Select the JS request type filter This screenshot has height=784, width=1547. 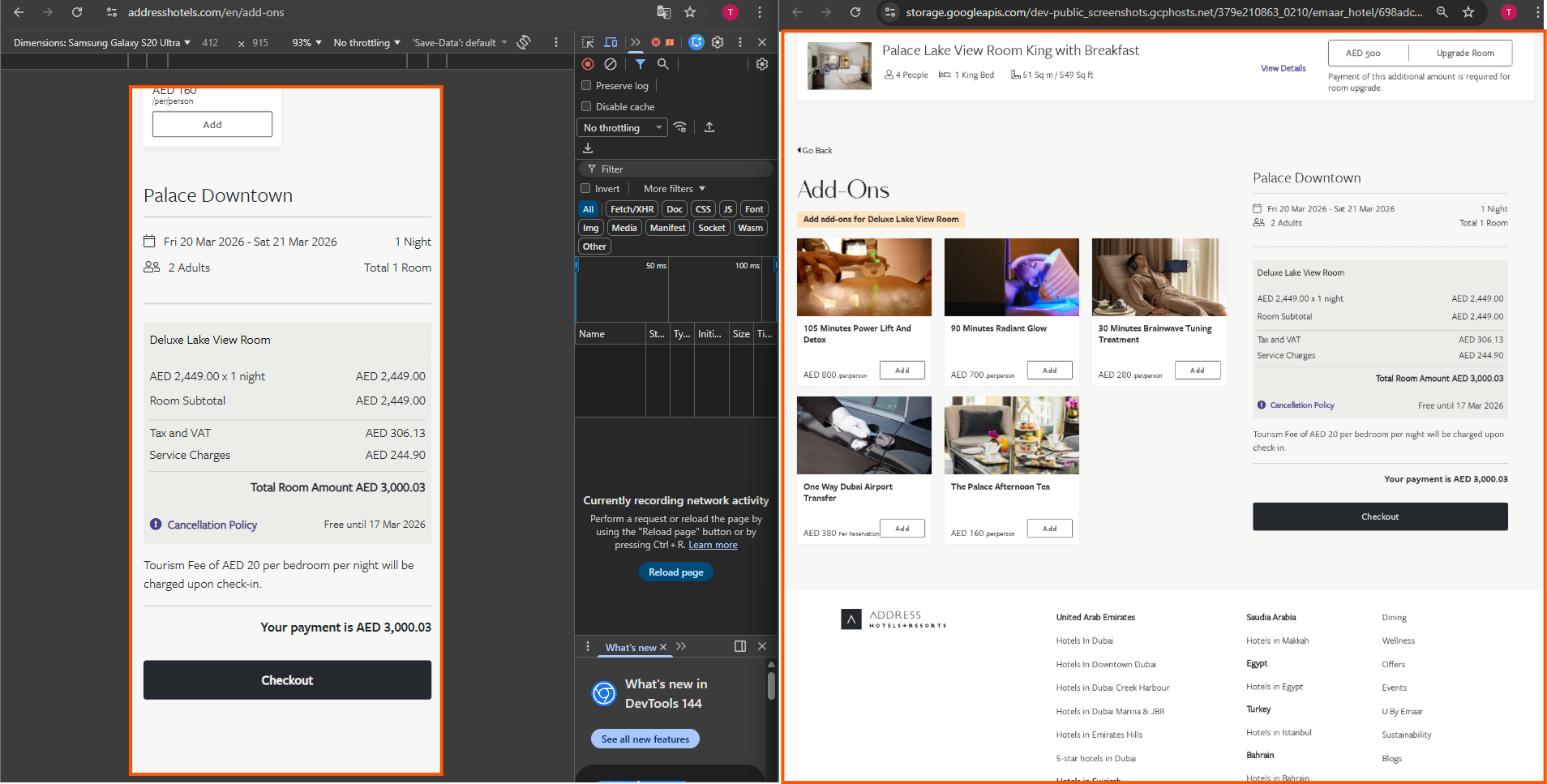[x=728, y=209]
